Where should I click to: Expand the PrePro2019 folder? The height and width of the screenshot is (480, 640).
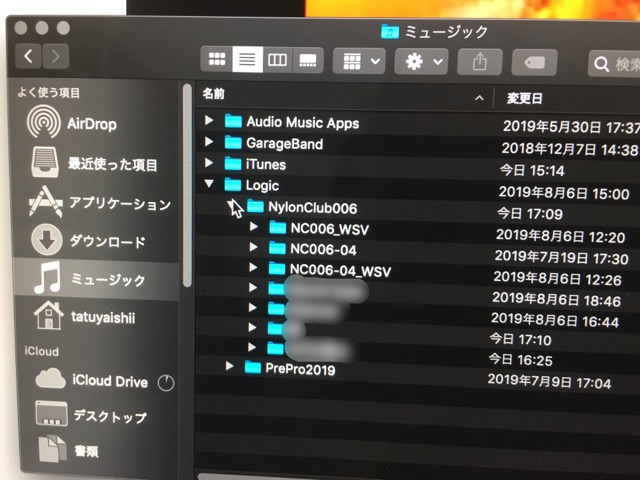[229, 366]
